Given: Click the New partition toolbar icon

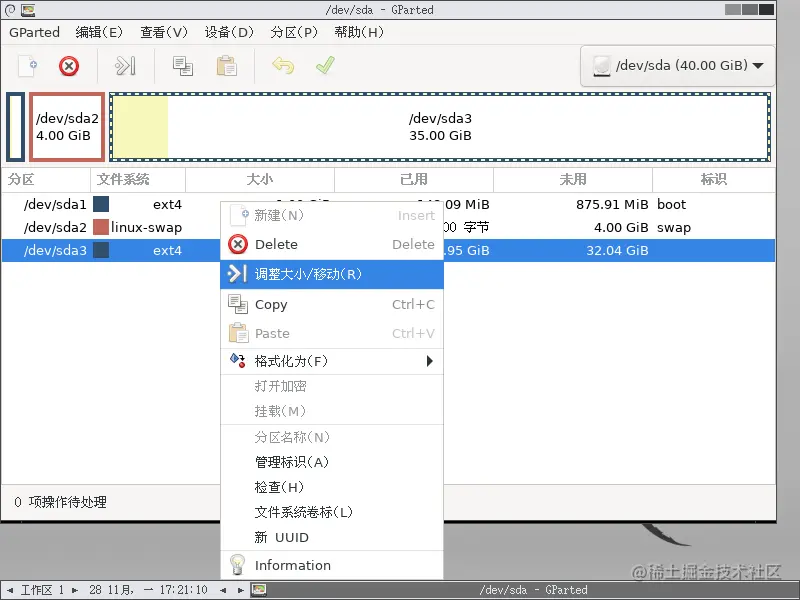Looking at the screenshot, I should click(28, 66).
